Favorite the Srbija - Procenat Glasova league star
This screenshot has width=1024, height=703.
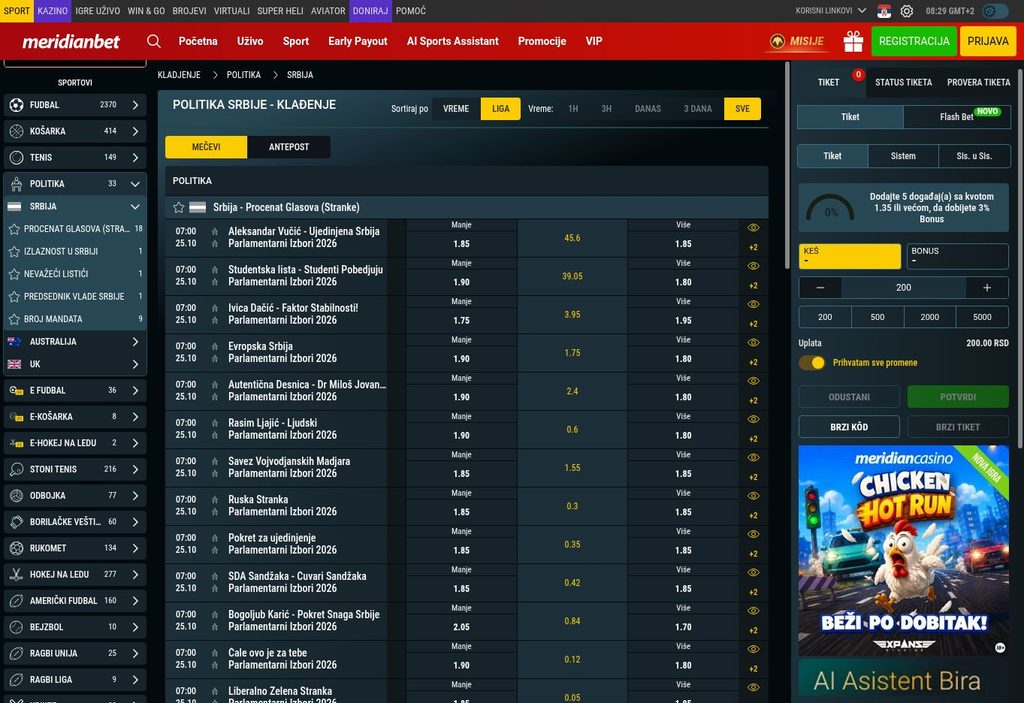coord(179,207)
